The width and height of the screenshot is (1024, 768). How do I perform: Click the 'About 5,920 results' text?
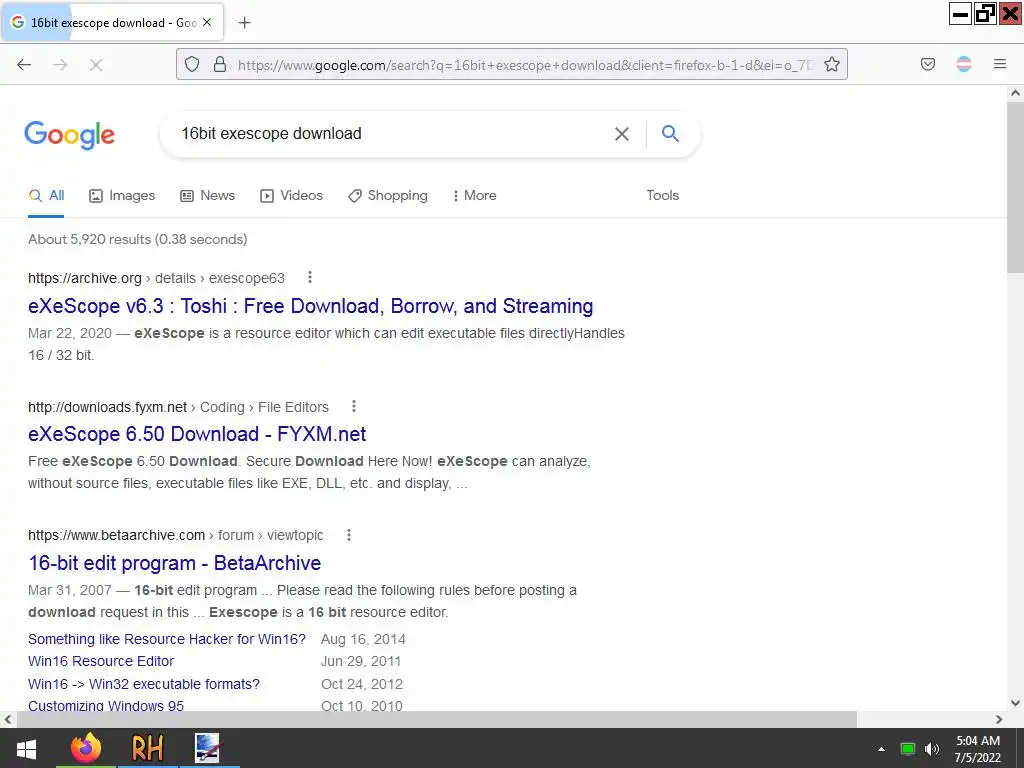pos(138,239)
